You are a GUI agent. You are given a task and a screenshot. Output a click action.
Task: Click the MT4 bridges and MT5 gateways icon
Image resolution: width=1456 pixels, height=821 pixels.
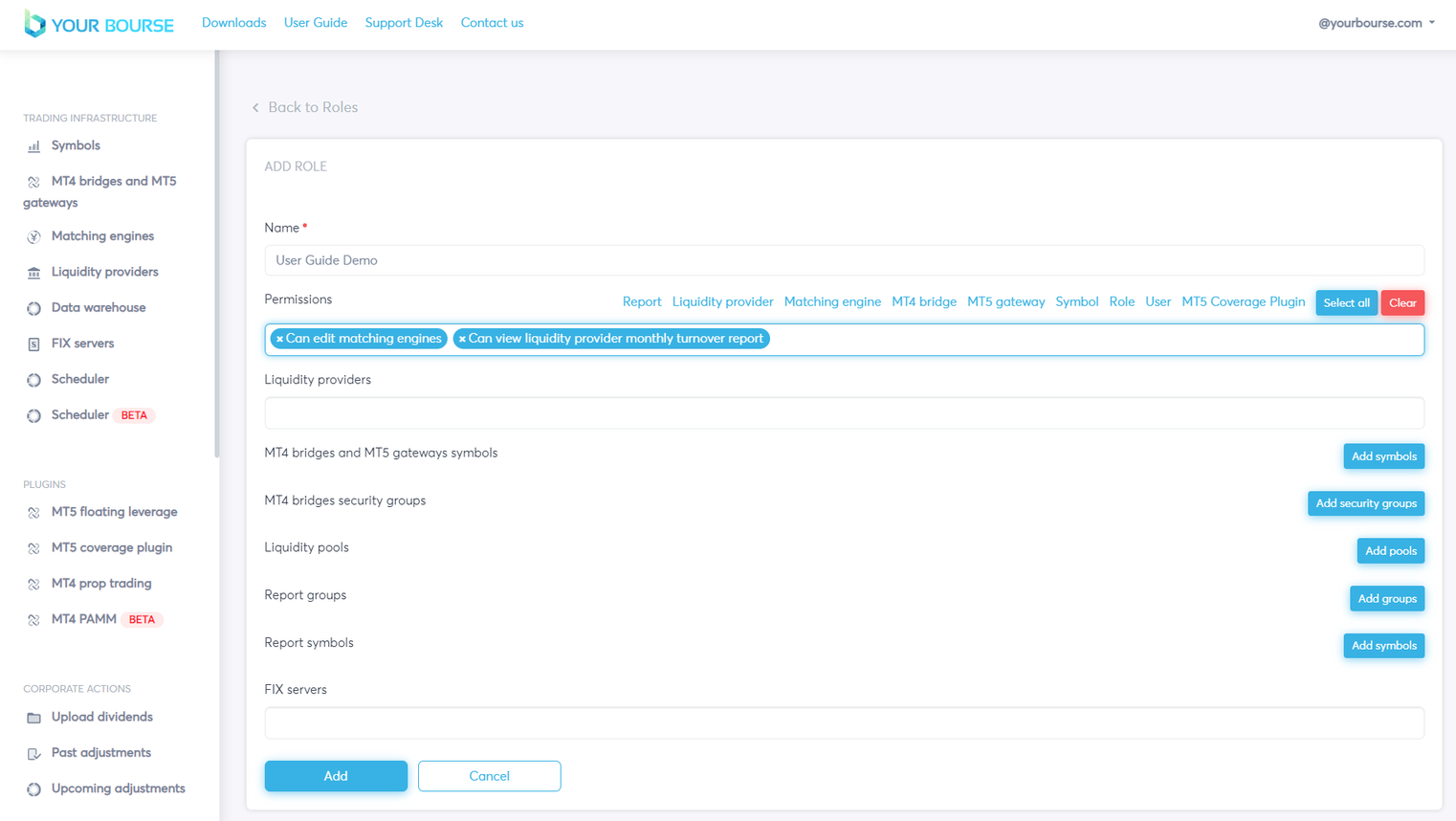(x=33, y=182)
